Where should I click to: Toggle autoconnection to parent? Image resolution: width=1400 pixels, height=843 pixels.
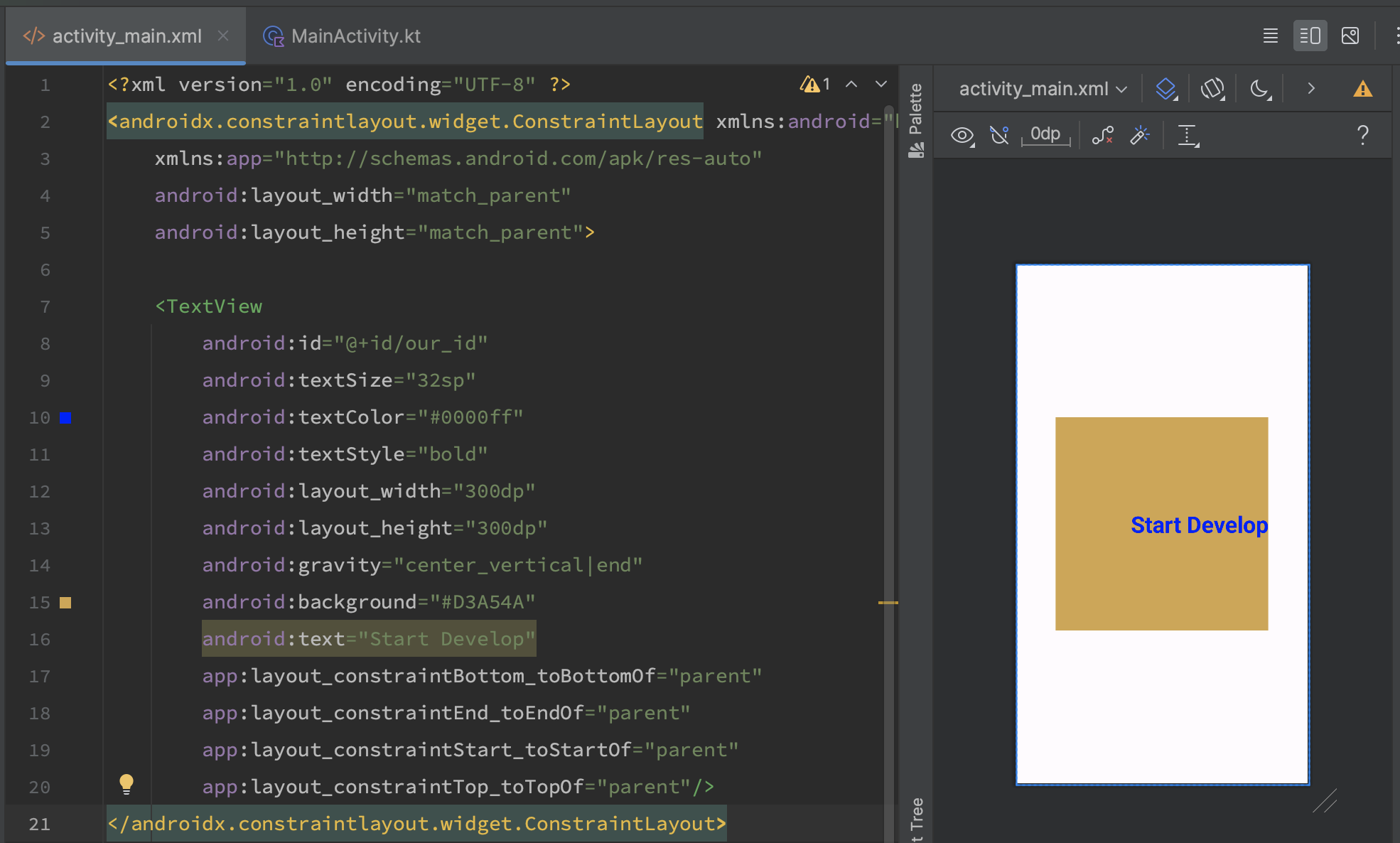click(1000, 135)
